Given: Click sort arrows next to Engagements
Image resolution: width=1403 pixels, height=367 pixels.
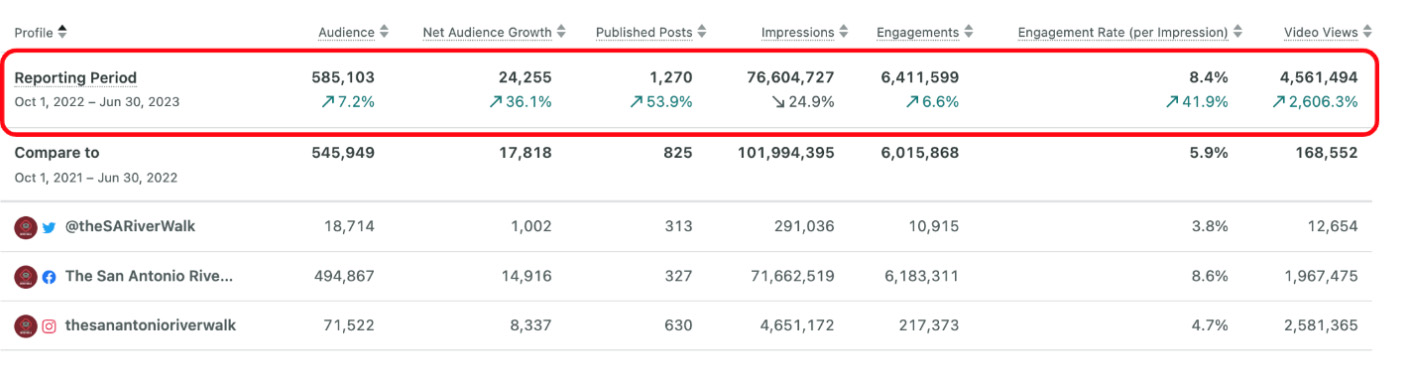Looking at the screenshot, I should [969, 32].
